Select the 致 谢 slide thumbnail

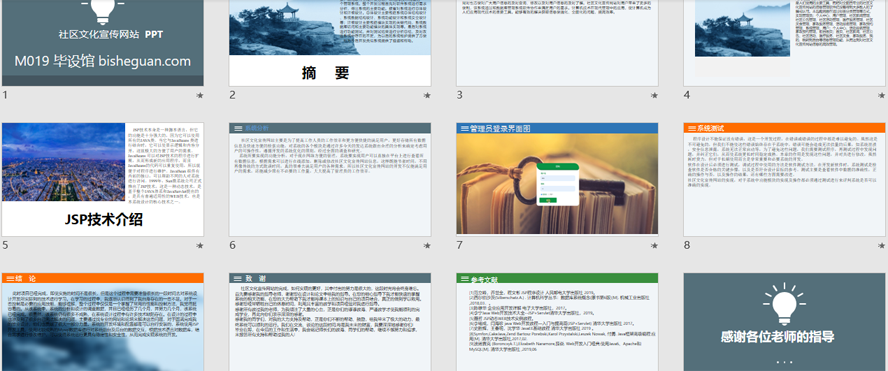pos(330,322)
